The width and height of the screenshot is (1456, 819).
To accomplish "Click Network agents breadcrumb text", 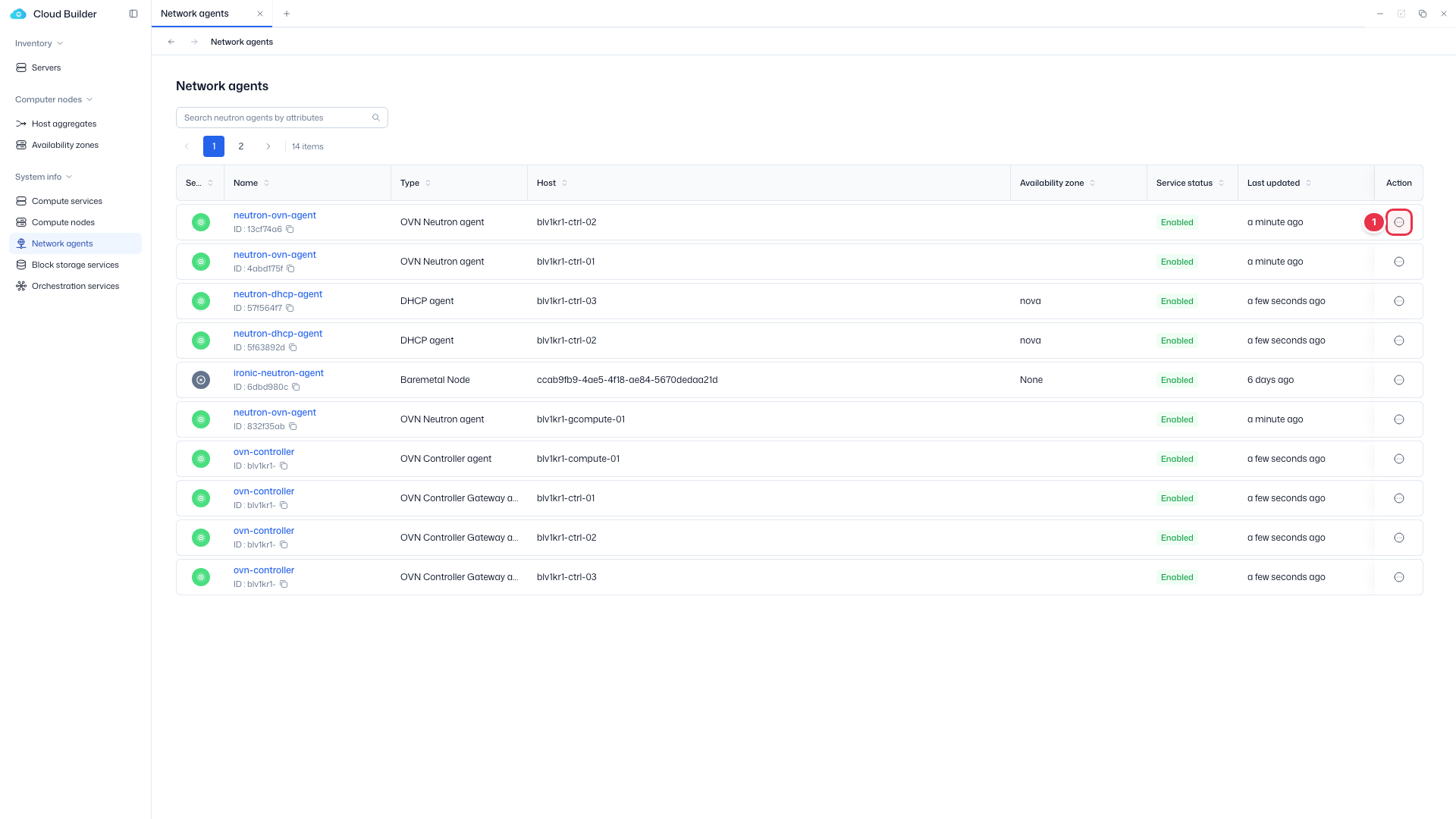I will click(x=242, y=42).
